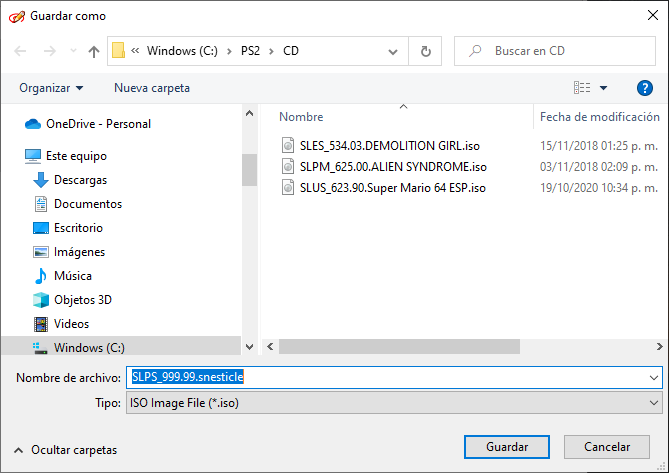Select Windows (C:) drive in sidebar

point(89,348)
